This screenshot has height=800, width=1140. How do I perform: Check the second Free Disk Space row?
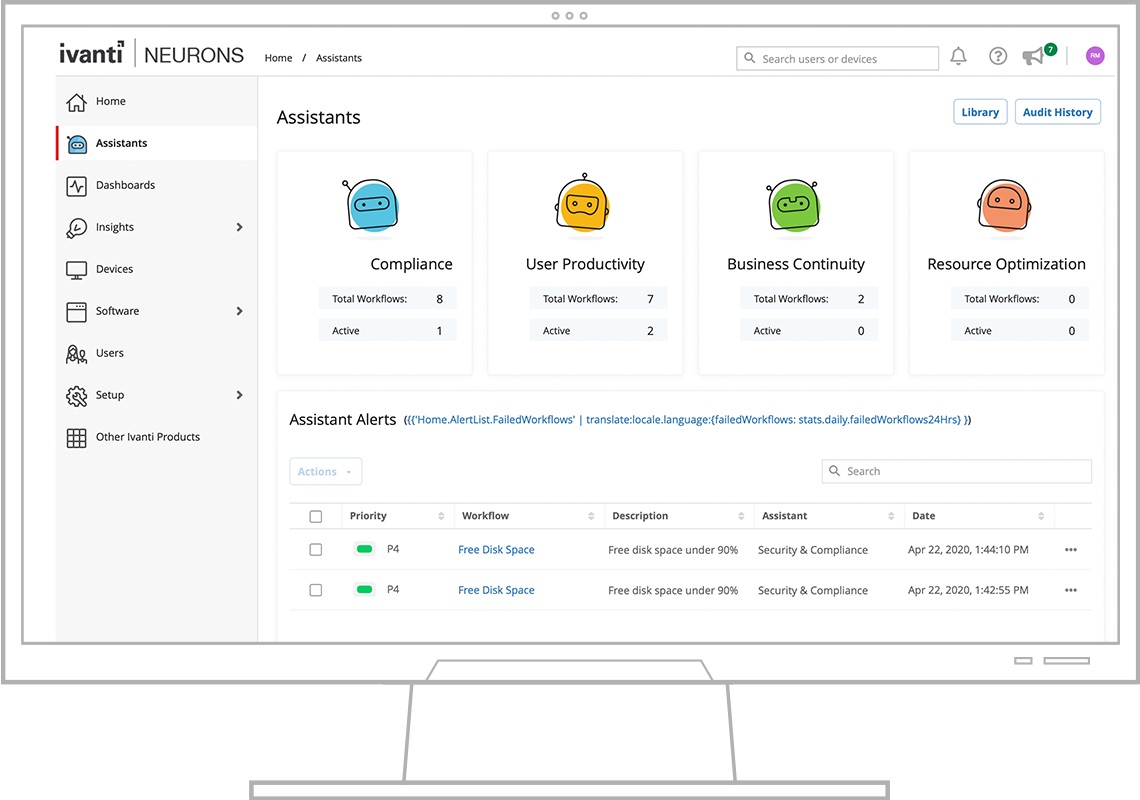(316, 591)
